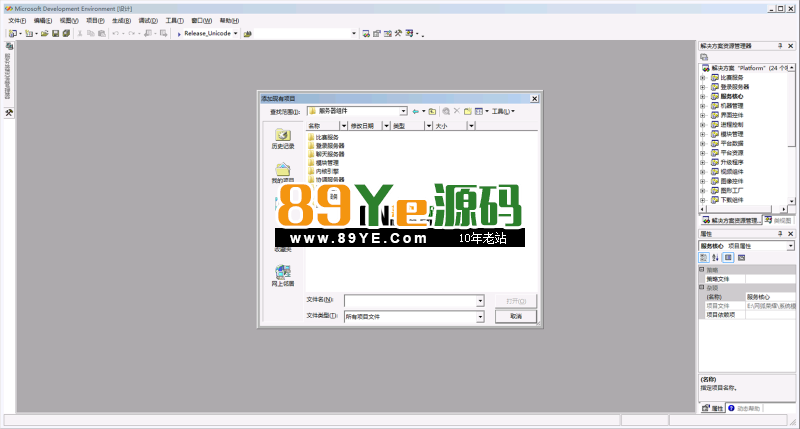800x429 pixels.
Task: Open the 编辑 menu
Action: click(x=42, y=20)
